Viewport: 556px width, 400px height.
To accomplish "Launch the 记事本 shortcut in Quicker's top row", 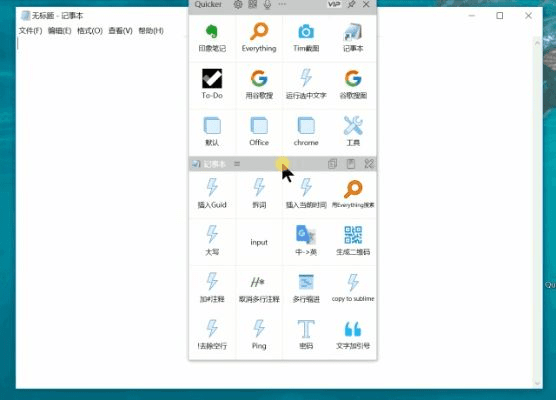I will (353, 38).
